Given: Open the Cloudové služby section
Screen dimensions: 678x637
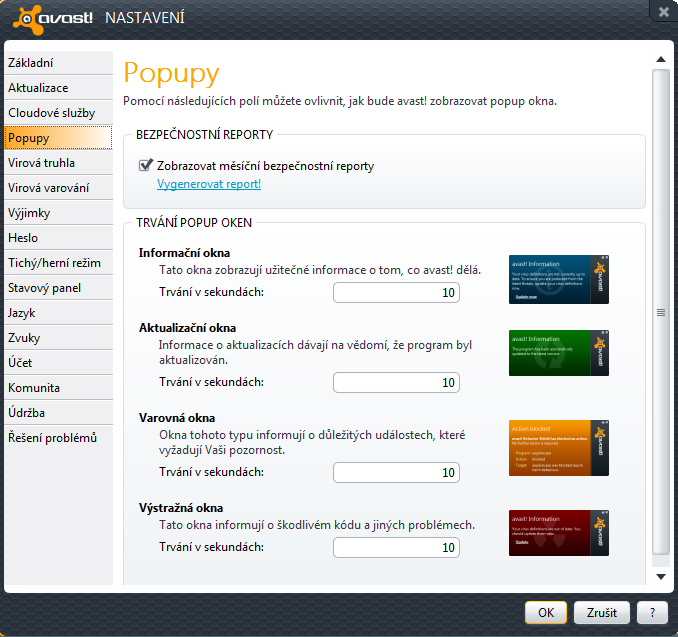Looking at the screenshot, I should point(58,113).
